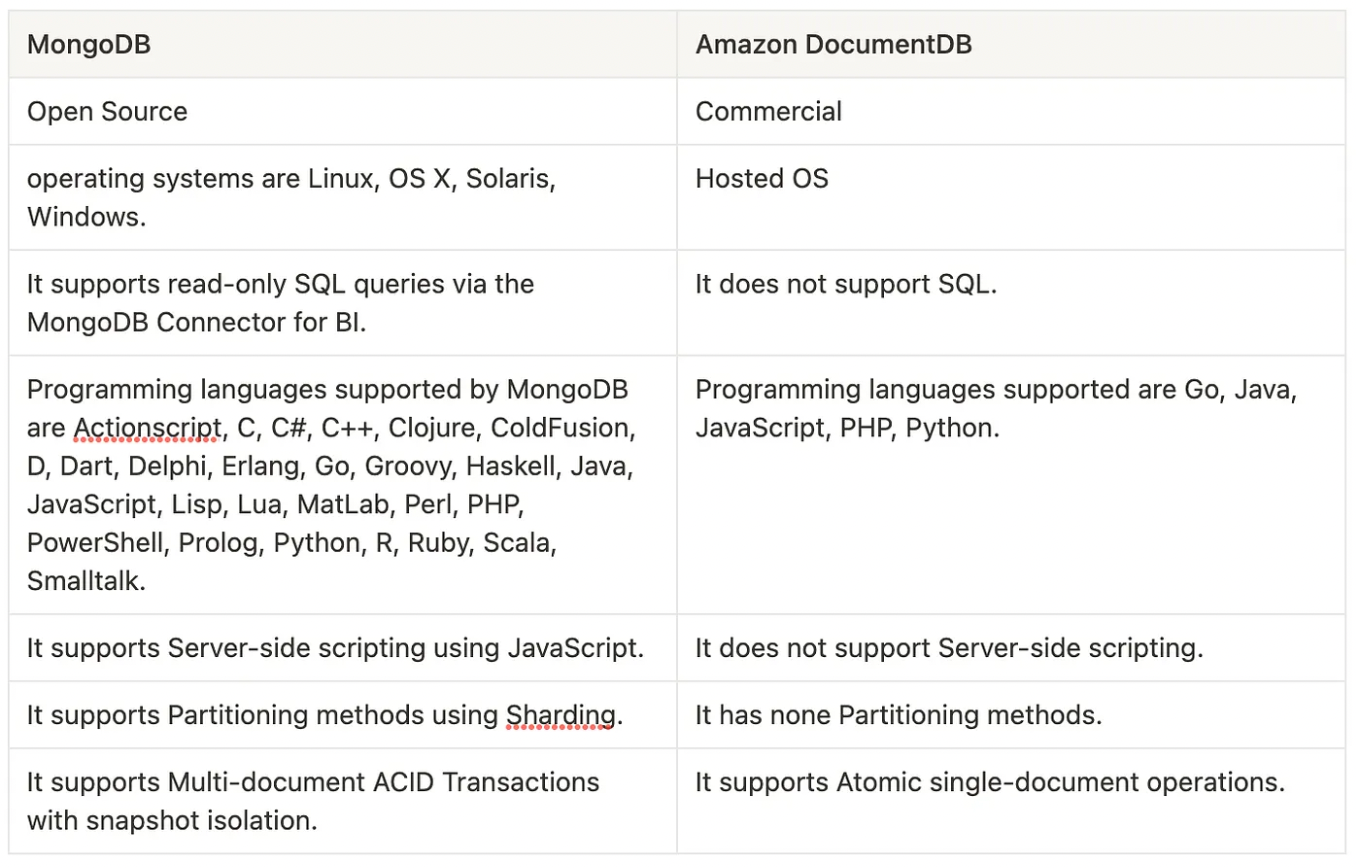Image resolution: width=1356 pixels, height=868 pixels.
Task: Click the word Smalltalk in languages list
Action: tap(85, 581)
